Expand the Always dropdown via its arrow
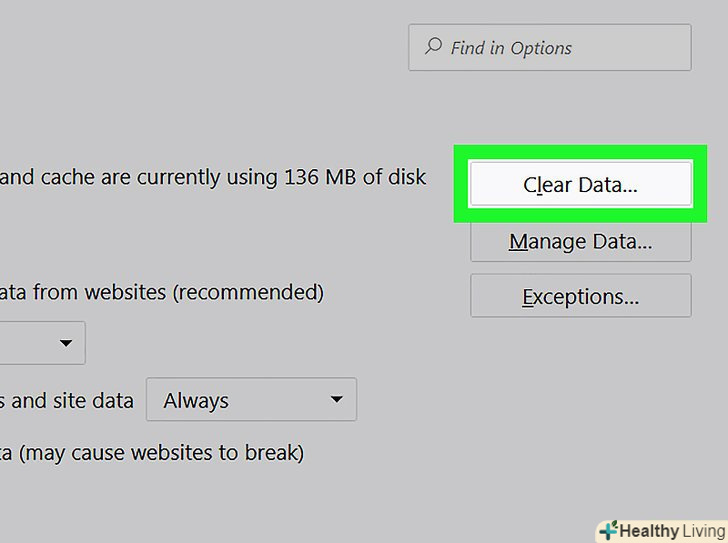The image size is (728, 543). click(x=337, y=401)
